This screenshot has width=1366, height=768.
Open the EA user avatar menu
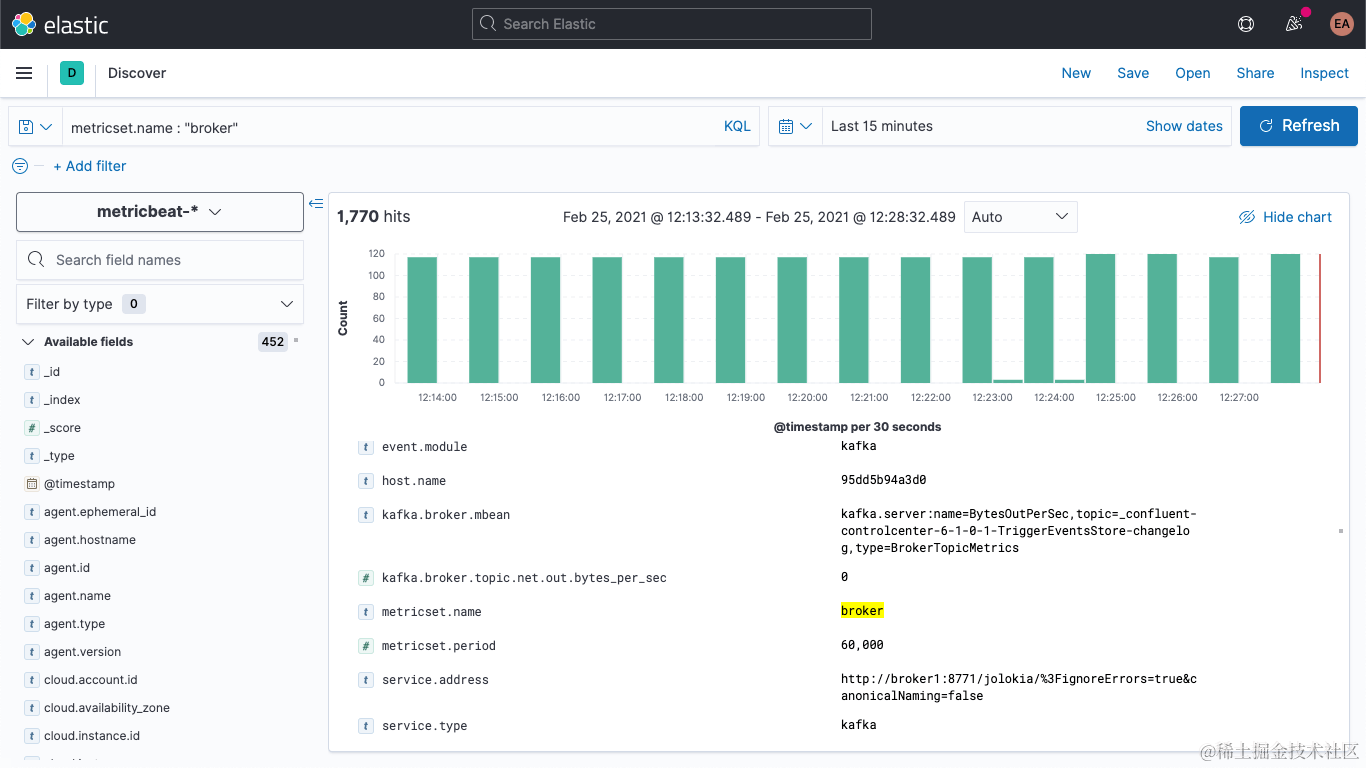(x=1341, y=24)
